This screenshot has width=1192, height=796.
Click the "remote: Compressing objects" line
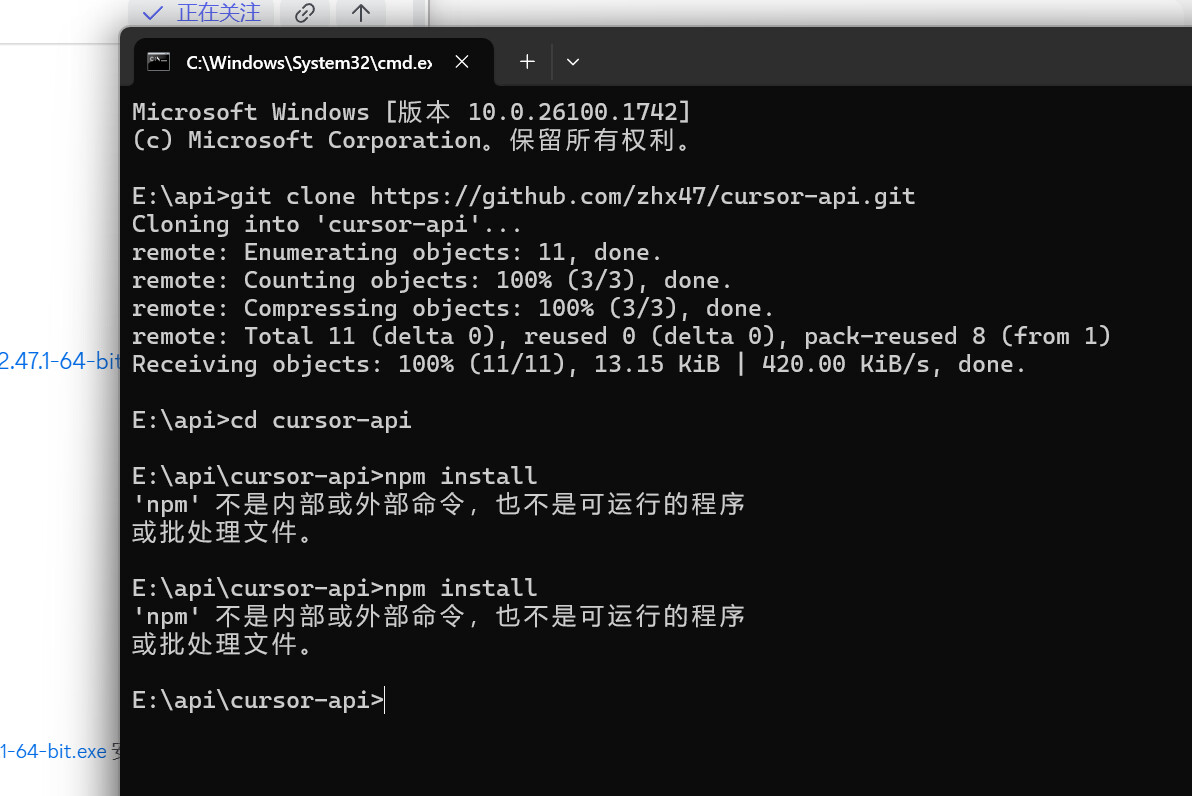[452, 308]
